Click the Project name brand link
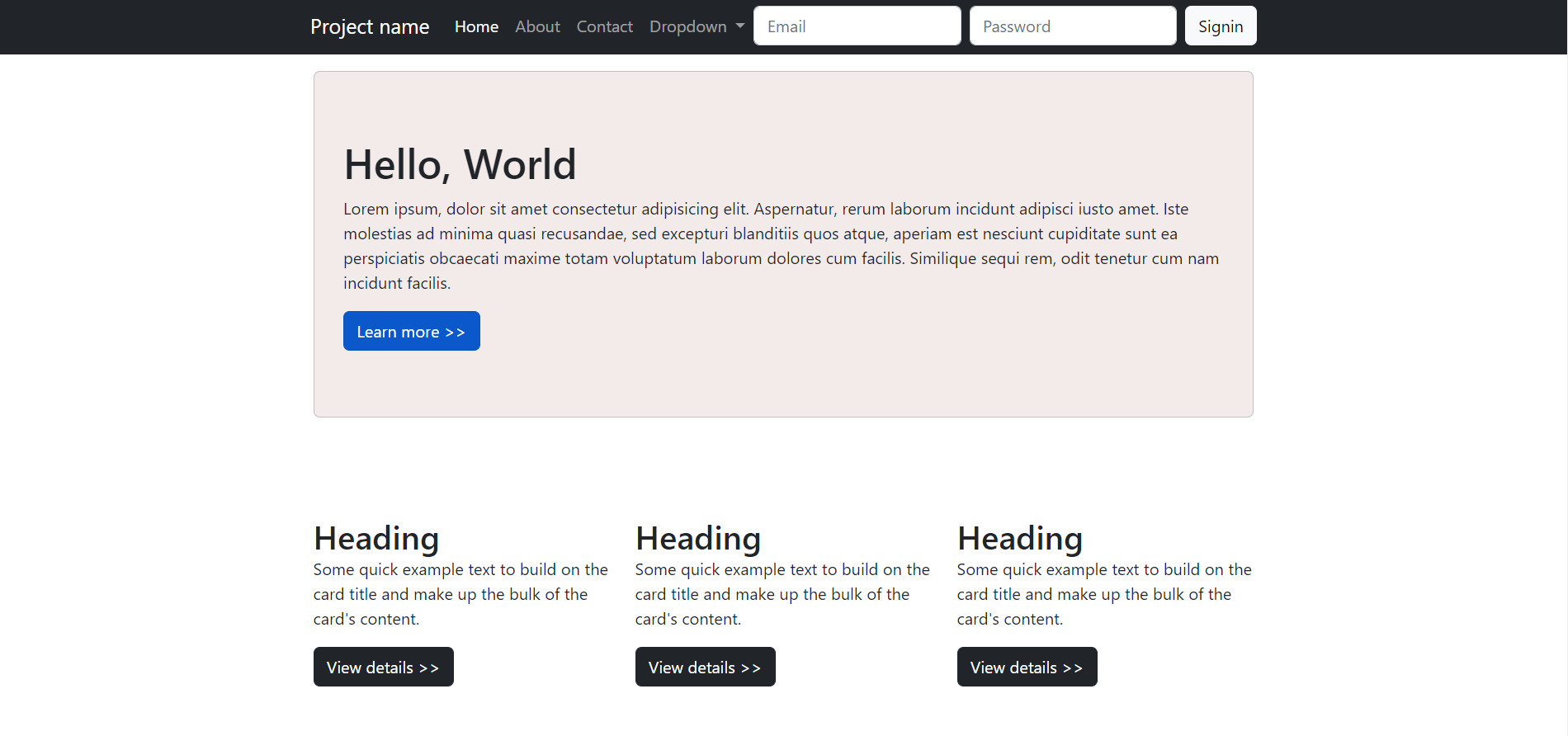Image resolution: width=1568 pixels, height=736 pixels. (x=370, y=26)
